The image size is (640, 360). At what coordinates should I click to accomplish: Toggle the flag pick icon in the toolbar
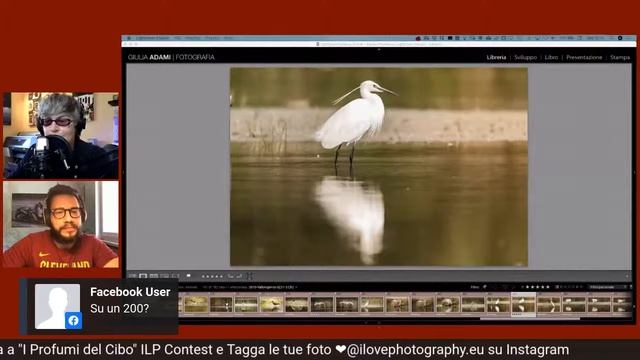click(x=189, y=276)
